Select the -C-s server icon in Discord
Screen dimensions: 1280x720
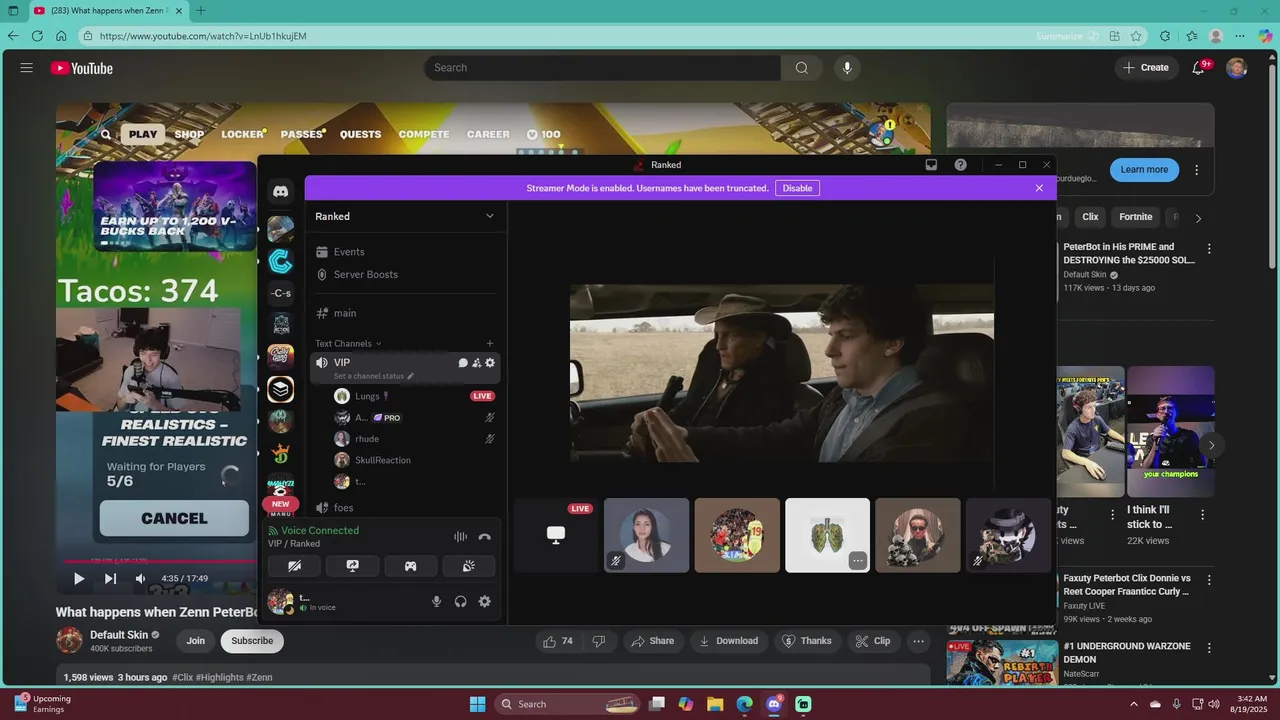tap(281, 293)
